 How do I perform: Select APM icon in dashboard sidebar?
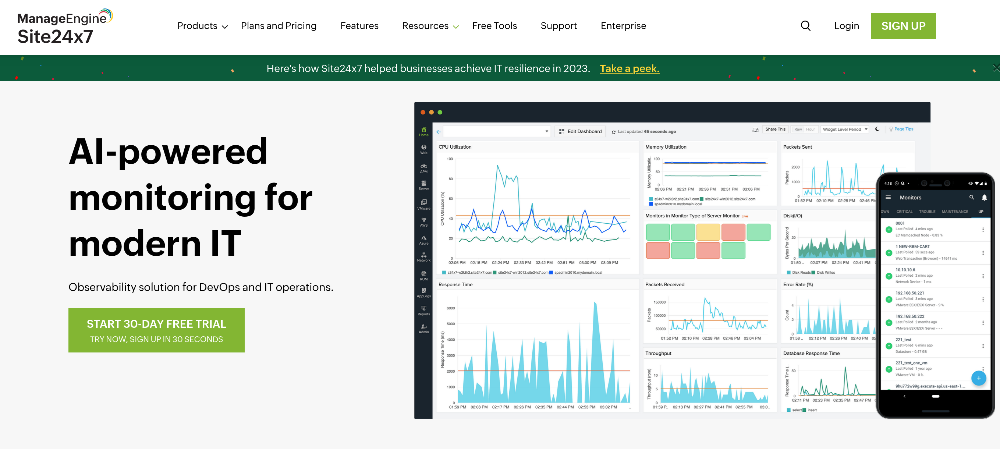click(x=423, y=167)
